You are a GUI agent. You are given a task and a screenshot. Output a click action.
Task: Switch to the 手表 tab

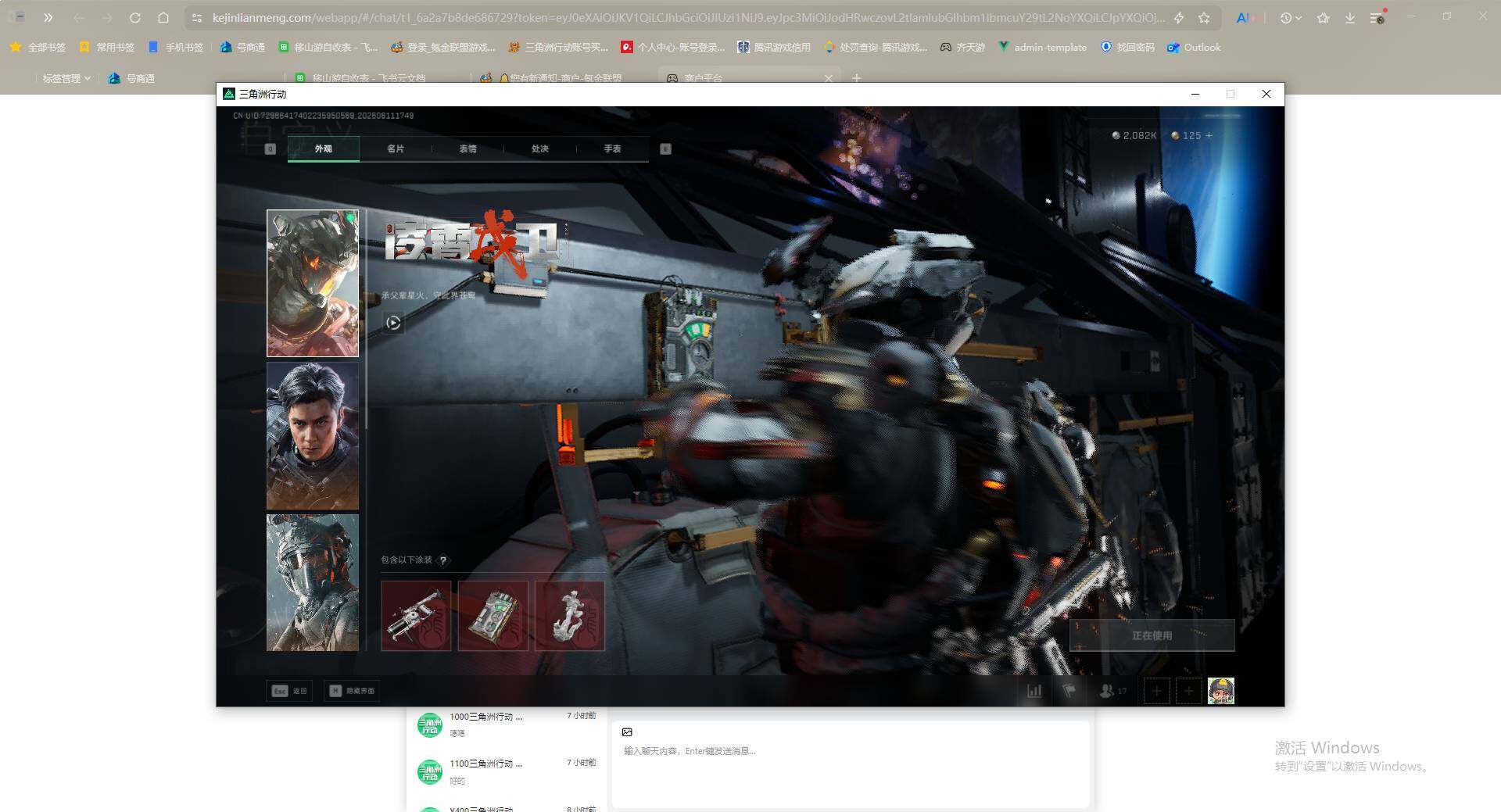(612, 148)
